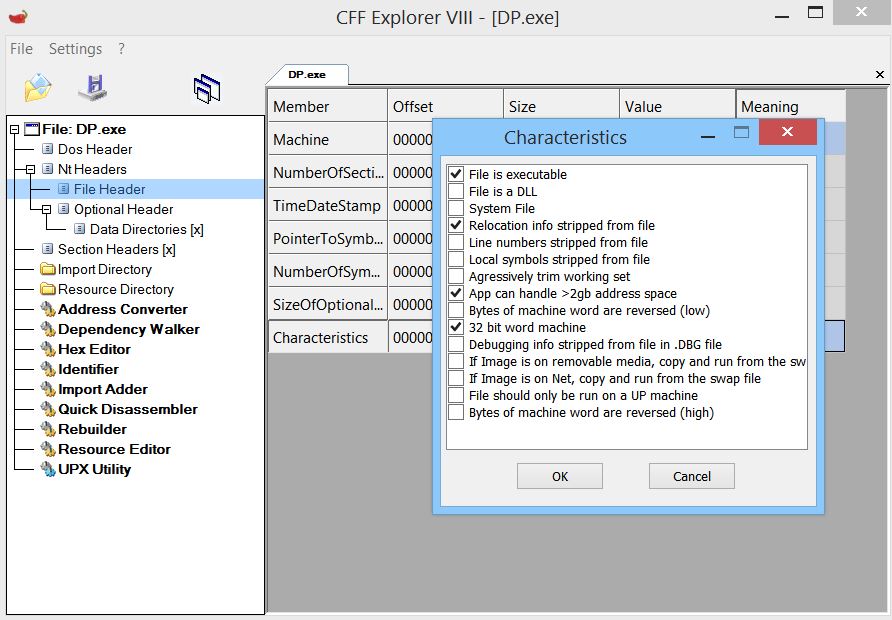Viewport: 892px width, 620px height.
Task: Click the Meaning column header
Action: point(791,106)
